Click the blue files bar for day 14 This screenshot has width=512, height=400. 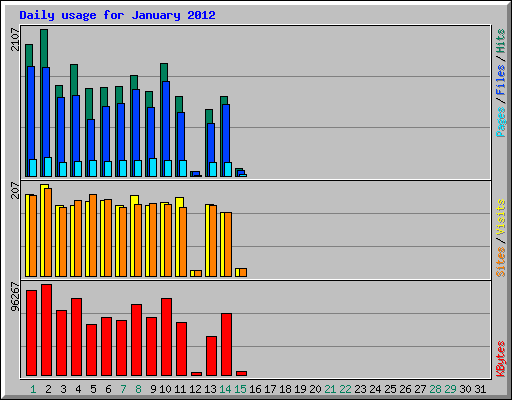(226, 133)
